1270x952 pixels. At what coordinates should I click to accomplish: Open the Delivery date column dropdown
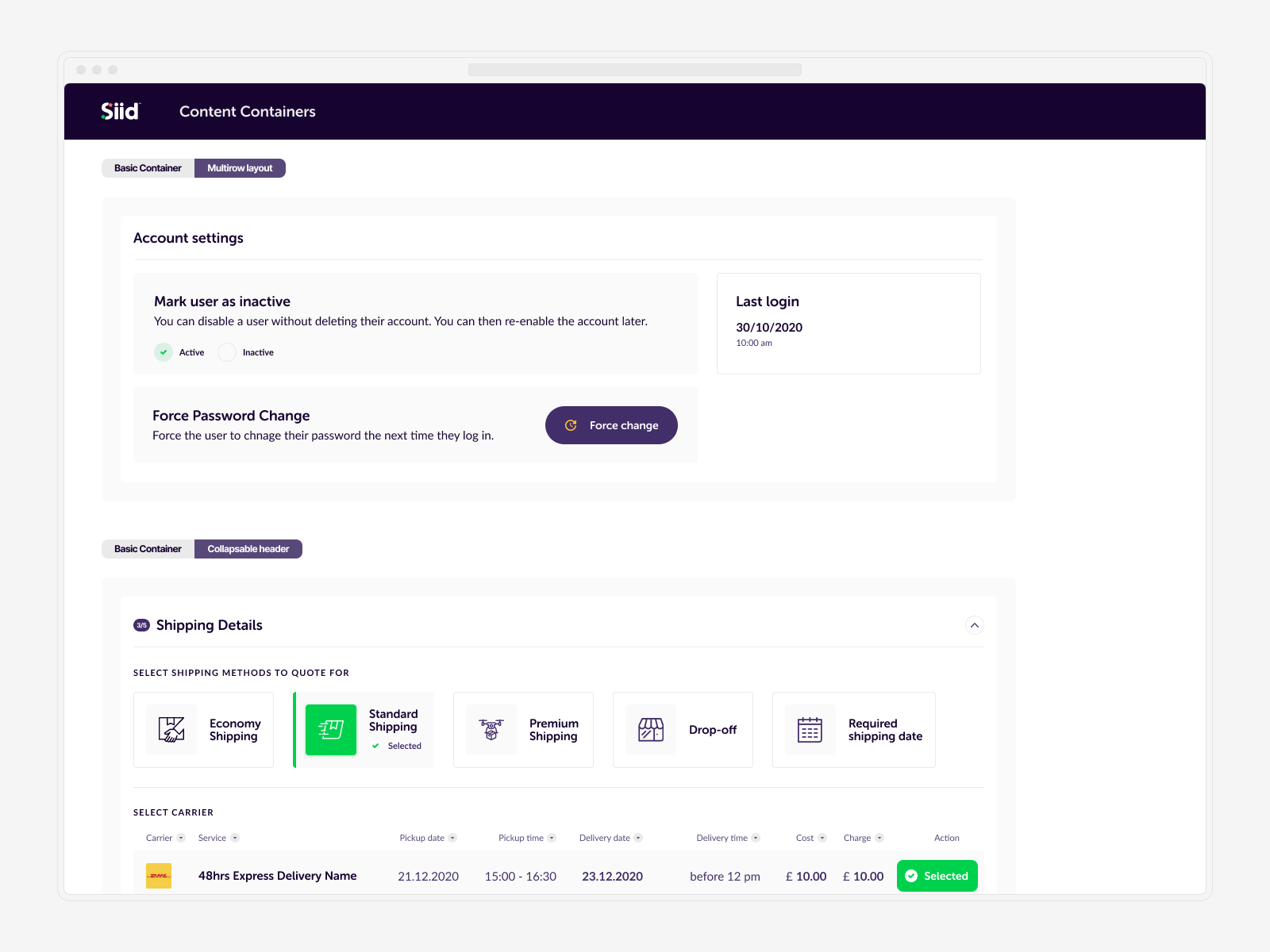point(638,838)
